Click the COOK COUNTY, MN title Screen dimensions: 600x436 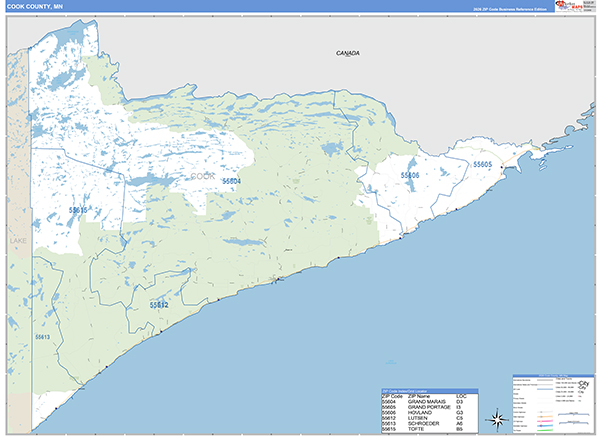(34, 6)
